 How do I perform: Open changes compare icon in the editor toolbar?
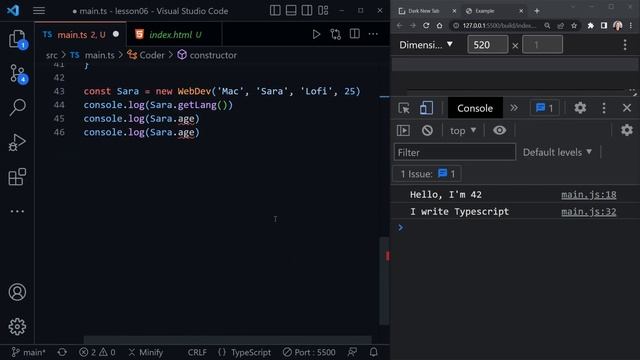pyautogui.click(x=336, y=34)
